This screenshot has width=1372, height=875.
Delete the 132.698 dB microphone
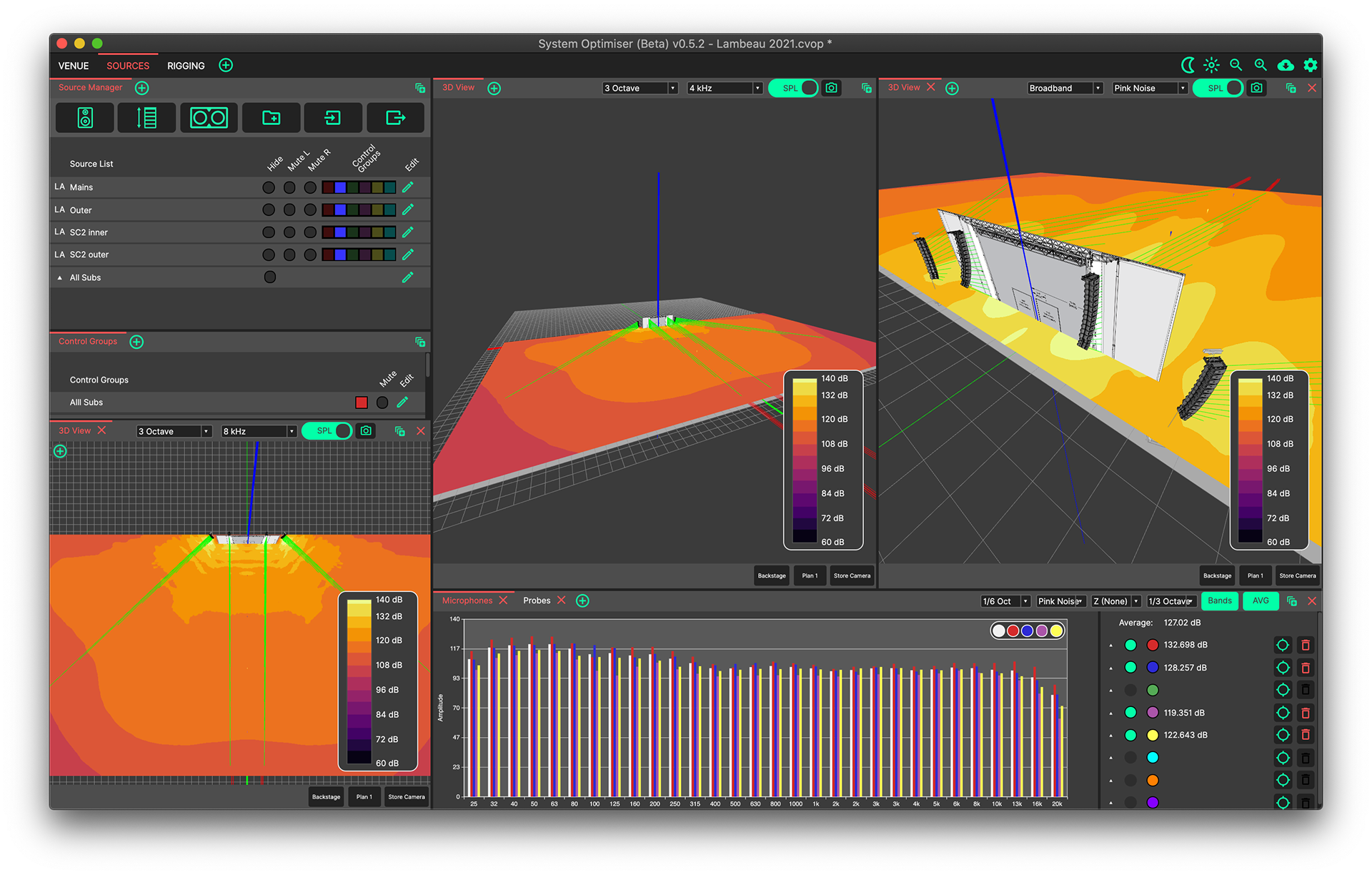point(1305,645)
